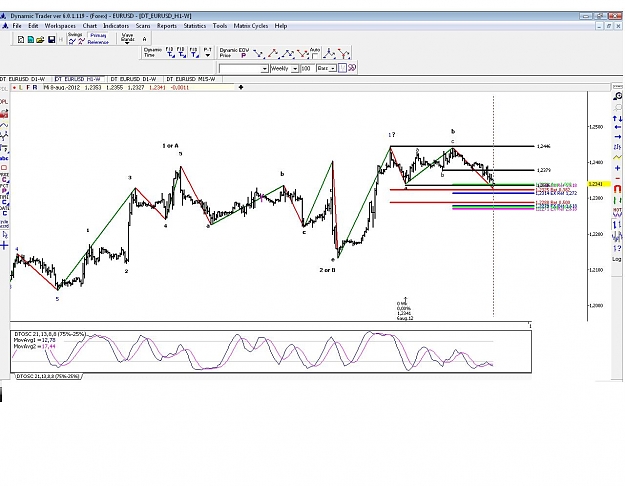The width and height of the screenshot is (625, 486).
Task: Click the red minus icon in right toolbar
Action: click(617, 178)
